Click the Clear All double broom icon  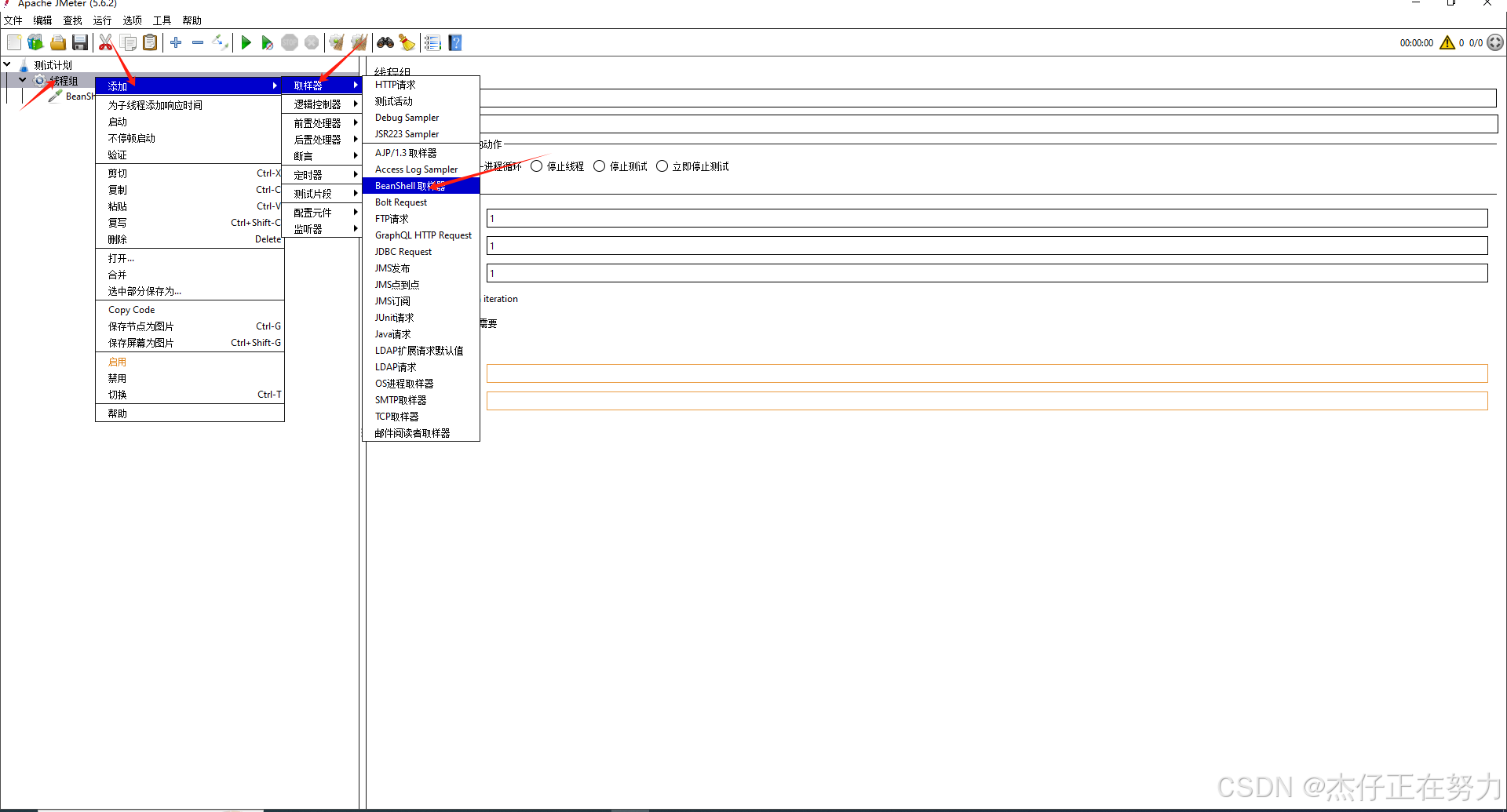359,42
